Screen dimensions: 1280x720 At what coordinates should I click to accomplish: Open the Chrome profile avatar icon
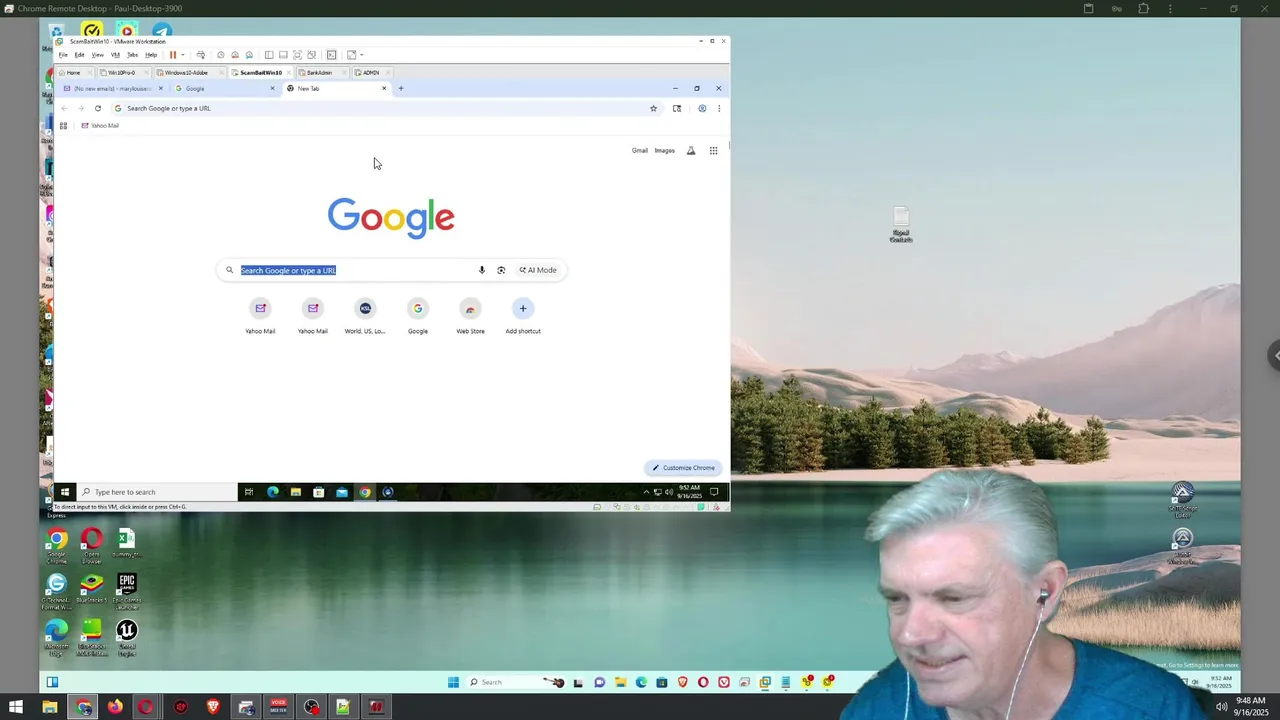tap(702, 108)
